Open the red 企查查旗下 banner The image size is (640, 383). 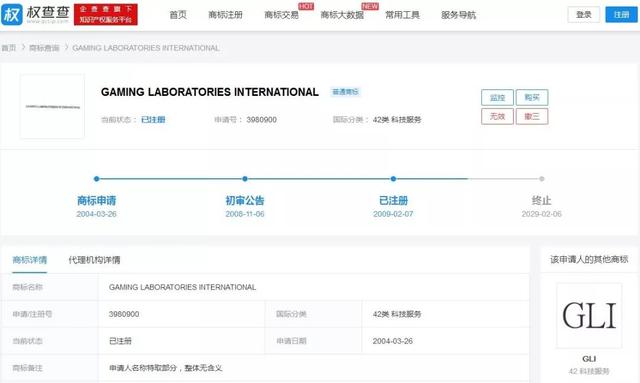coord(106,15)
